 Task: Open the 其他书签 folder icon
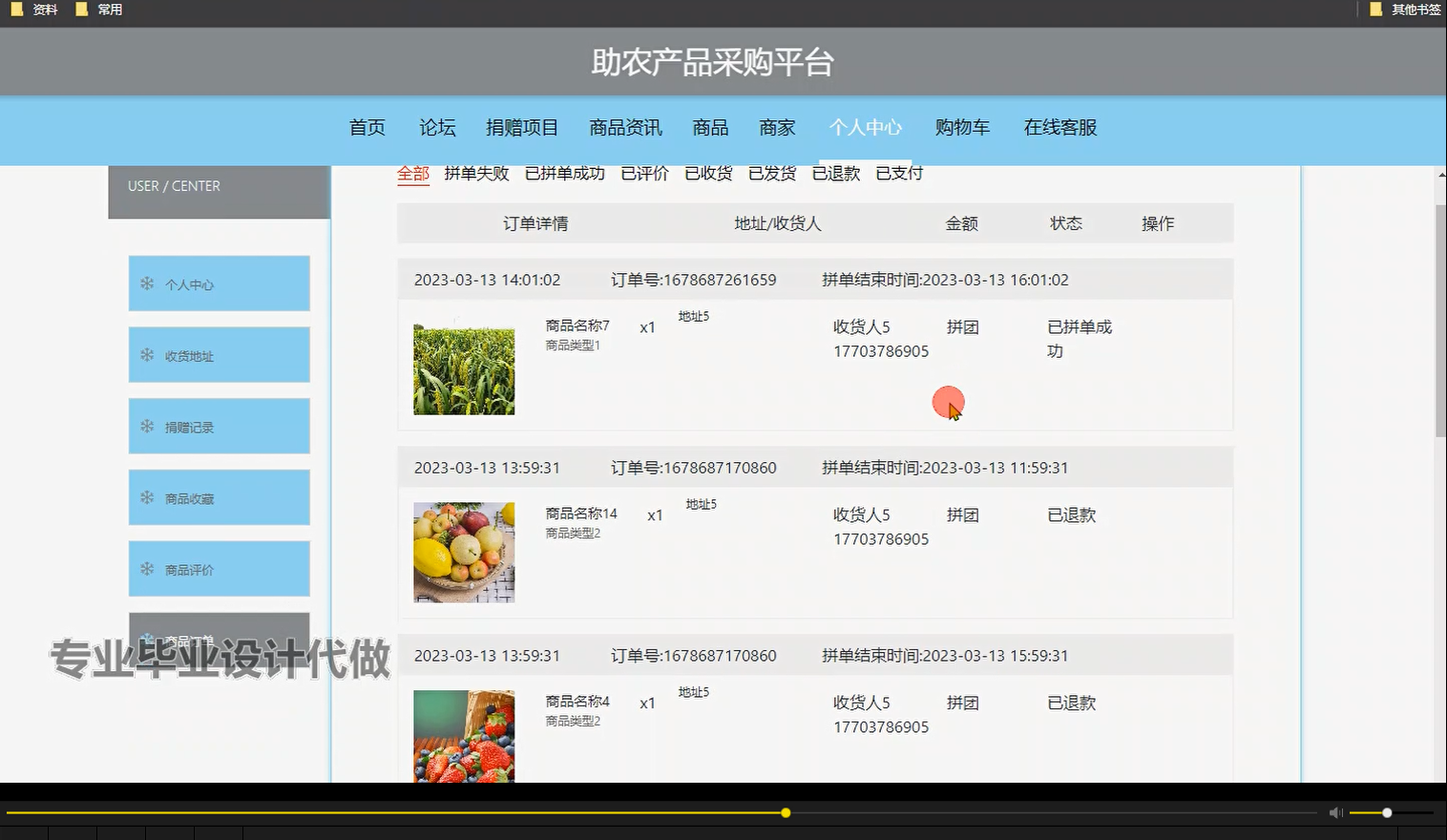(x=1374, y=10)
